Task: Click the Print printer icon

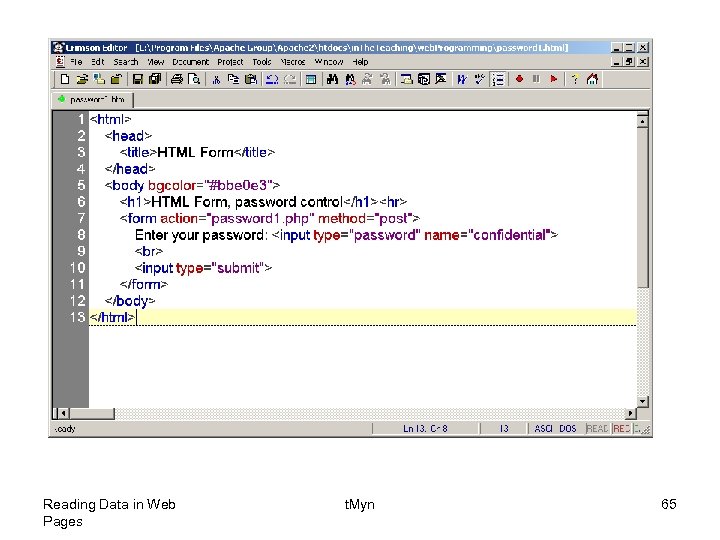Action: [176, 79]
